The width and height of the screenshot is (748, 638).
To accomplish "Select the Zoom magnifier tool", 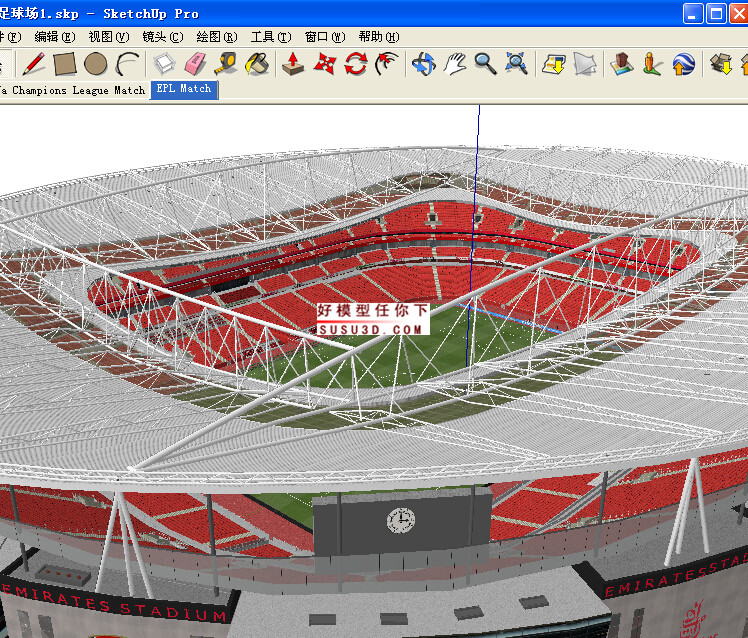I will 485,63.
